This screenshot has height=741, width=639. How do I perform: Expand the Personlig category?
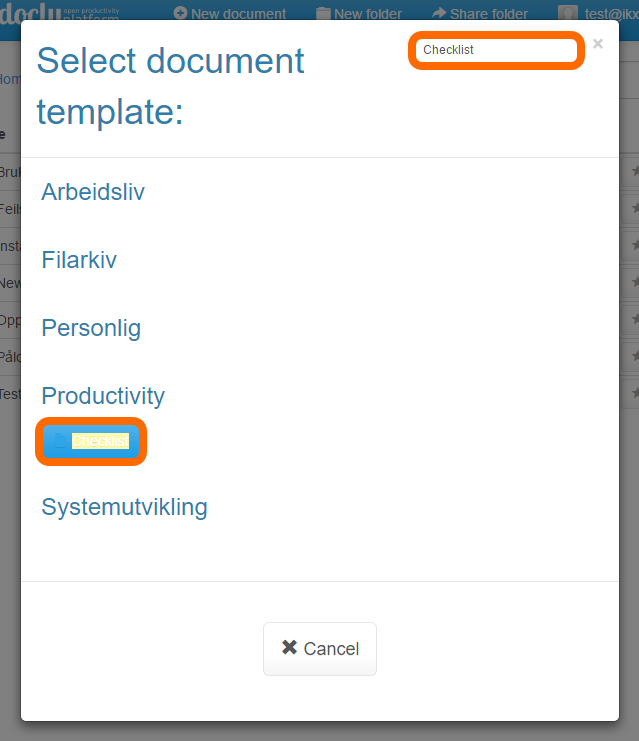pos(91,328)
